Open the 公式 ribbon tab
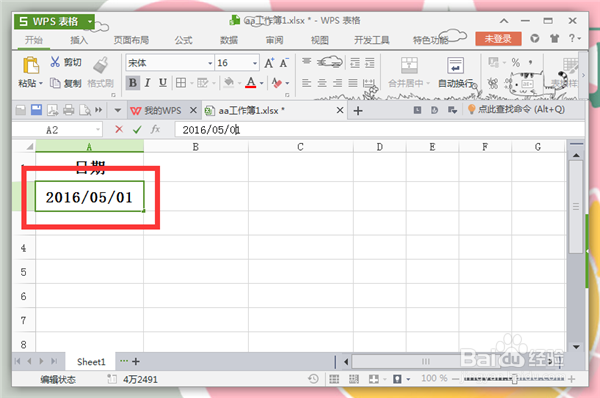 [x=183, y=40]
